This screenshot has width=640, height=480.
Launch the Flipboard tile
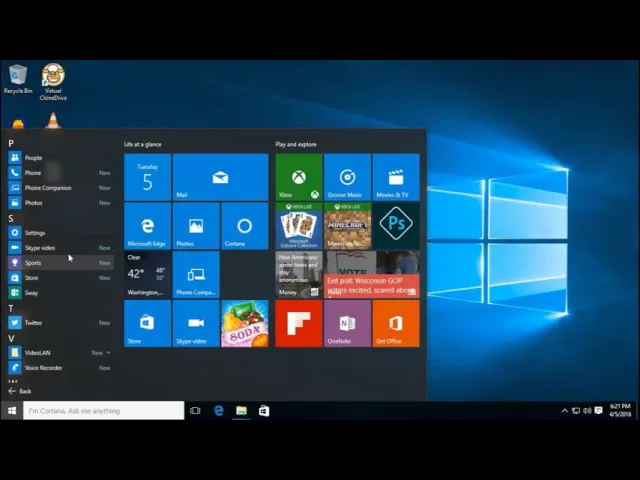(299, 323)
